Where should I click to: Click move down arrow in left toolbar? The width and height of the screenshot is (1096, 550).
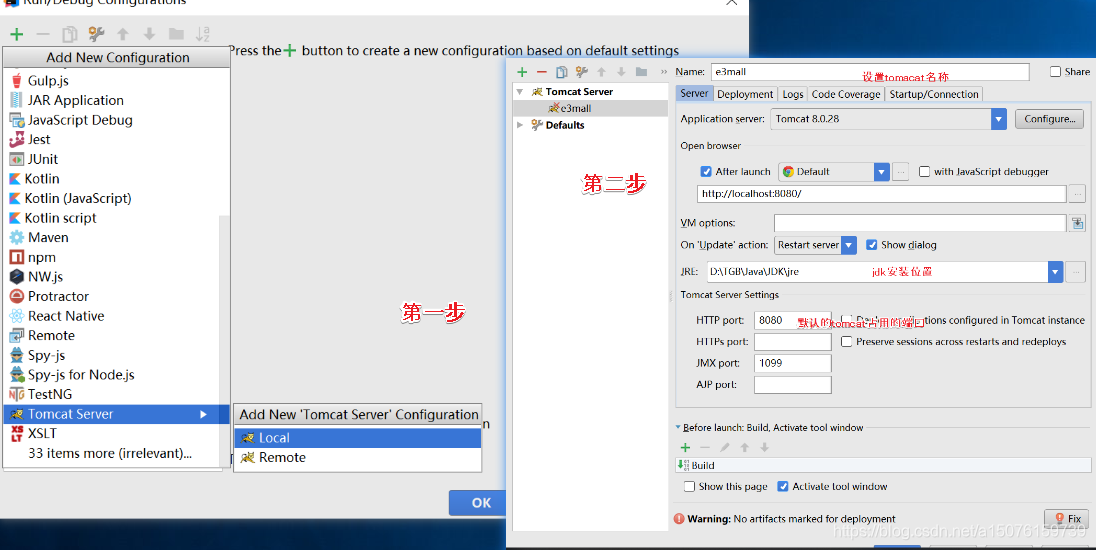pos(149,34)
